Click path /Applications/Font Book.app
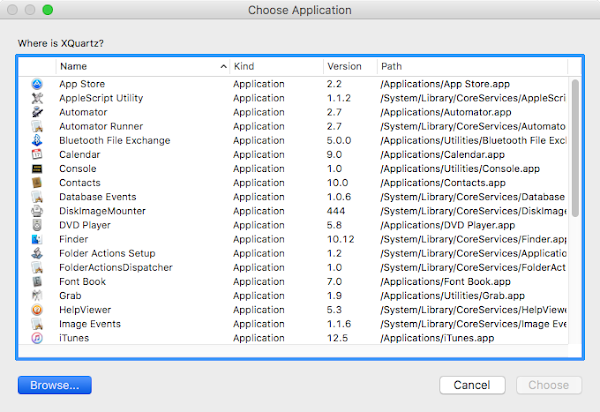Screen dimensions: 600x412 pyautogui.click(x=445, y=282)
